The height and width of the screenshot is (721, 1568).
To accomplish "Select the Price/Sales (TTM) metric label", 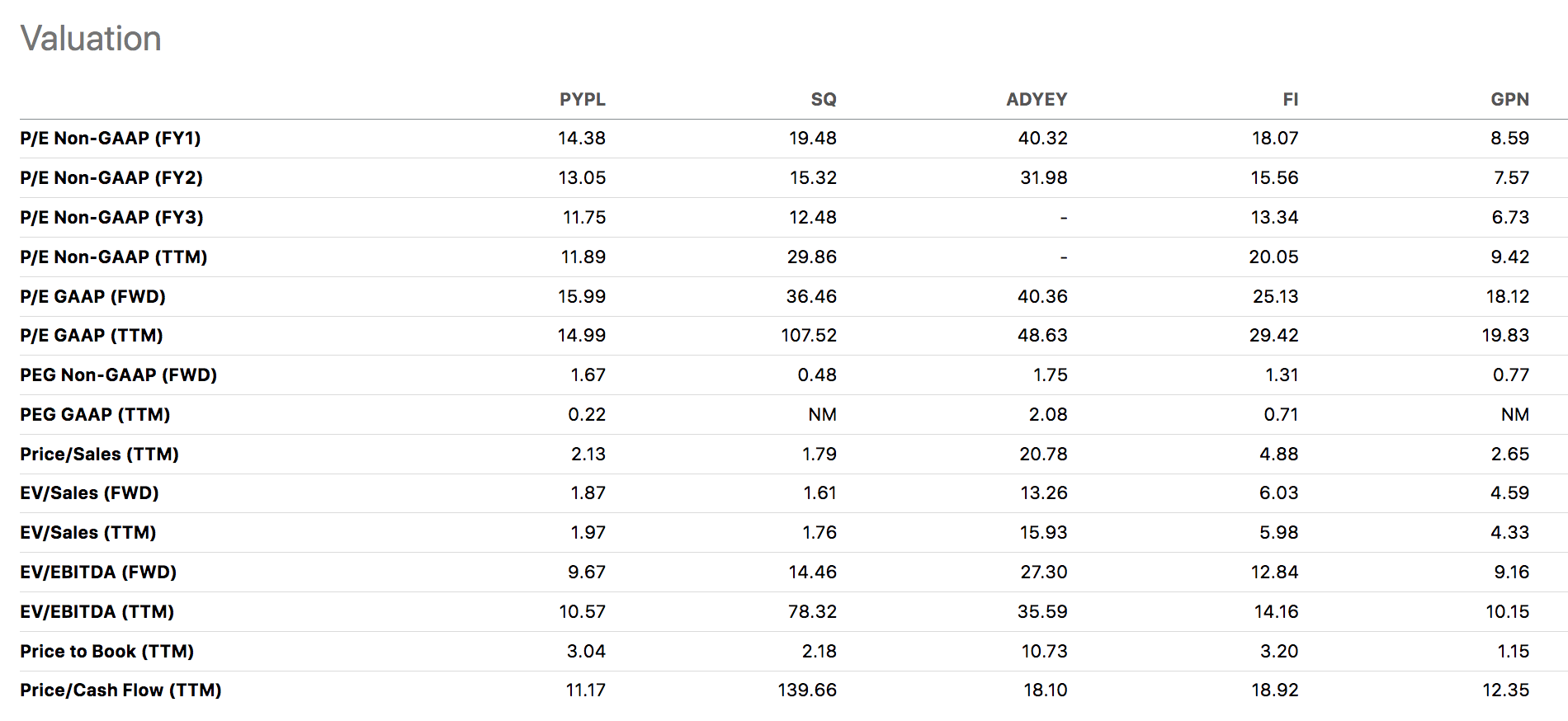I will [x=100, y=455].
